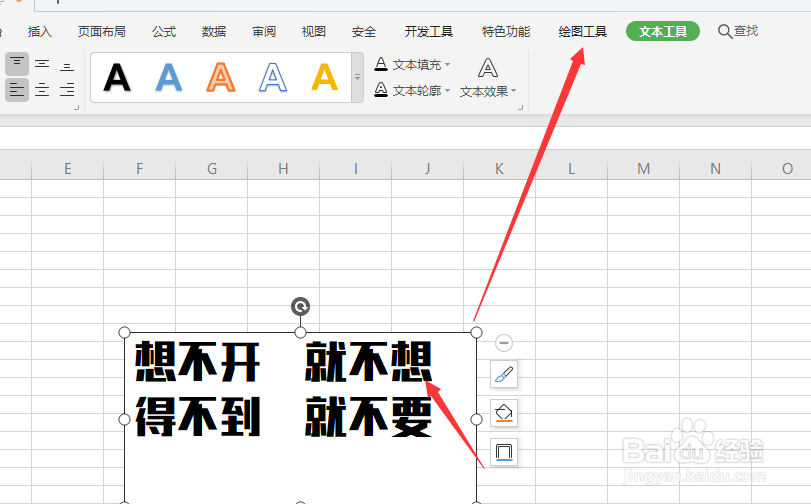Viewport: 811px width, 504px height.
Task: Click text 就不要 in text box
Action: click(368, 417)
